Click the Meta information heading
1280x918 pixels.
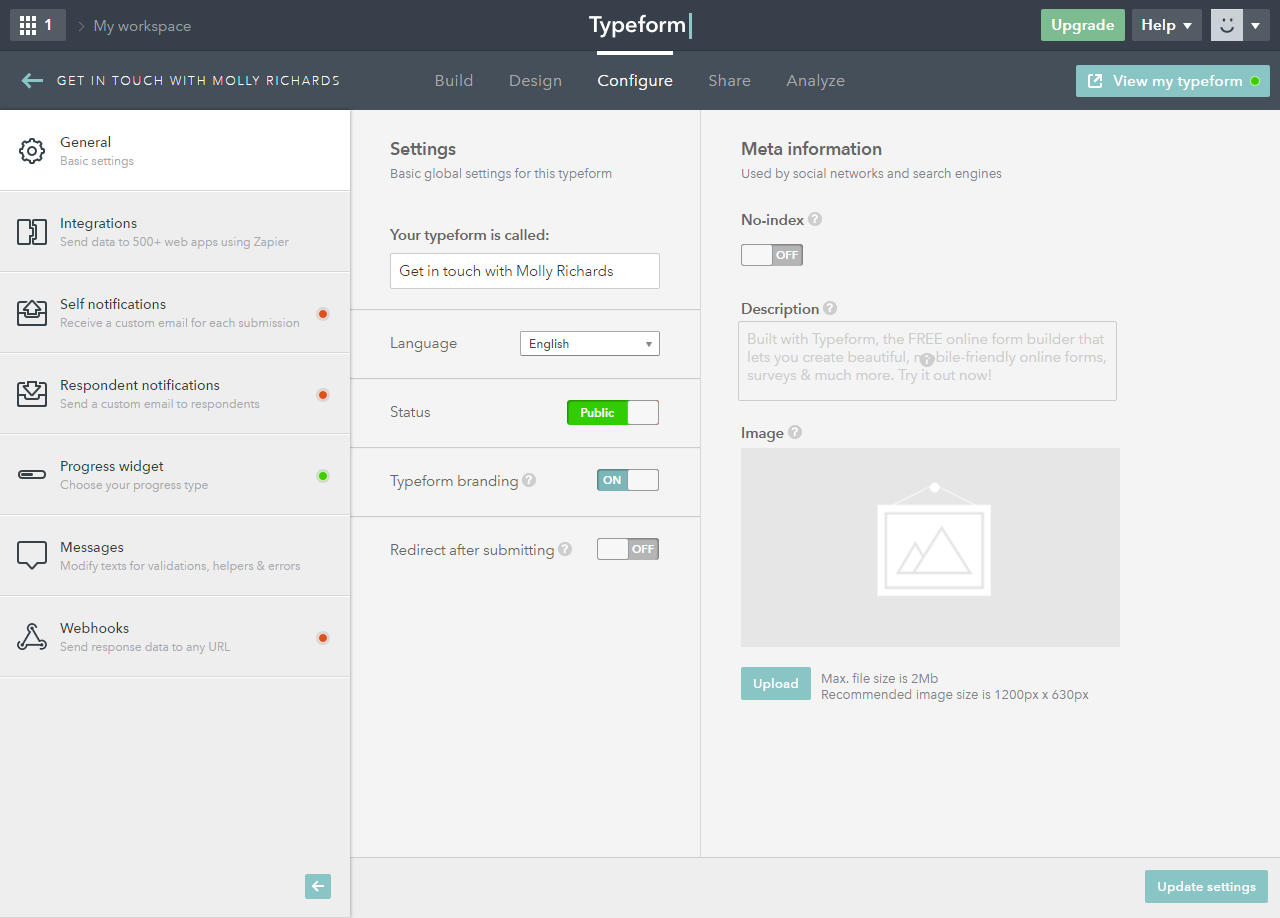tap(811, 149)
